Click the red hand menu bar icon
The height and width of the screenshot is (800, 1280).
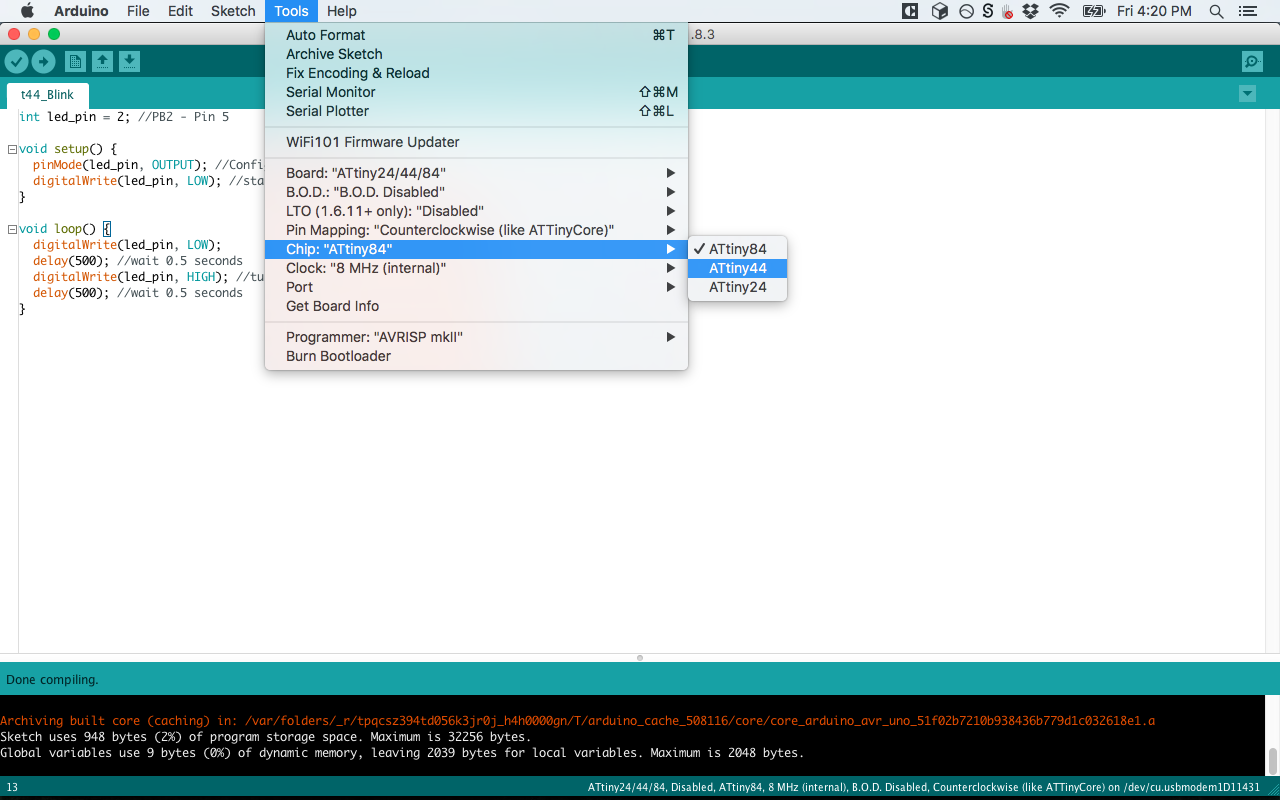1008,11
